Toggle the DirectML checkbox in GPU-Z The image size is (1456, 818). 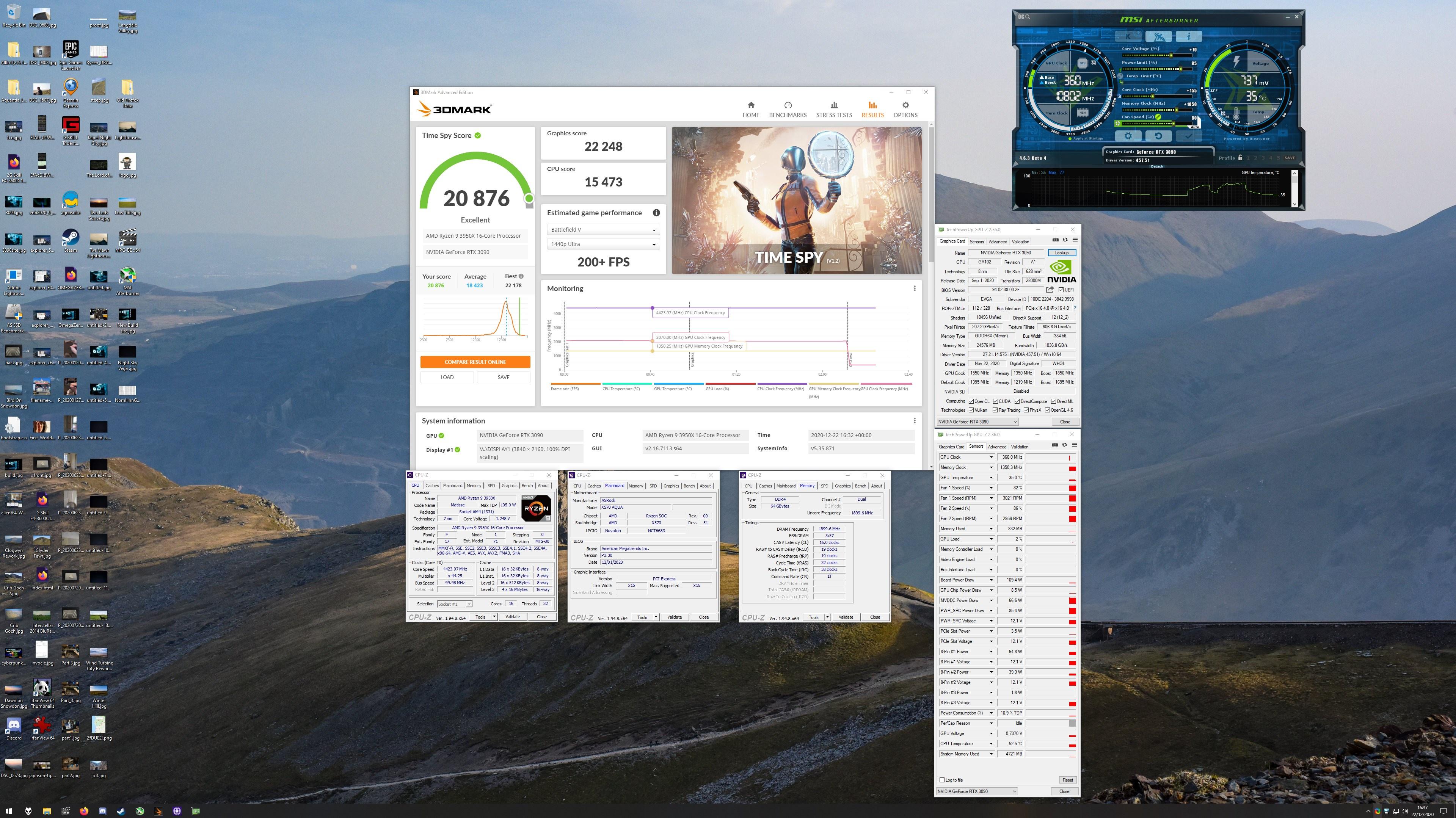(1053, 401)
